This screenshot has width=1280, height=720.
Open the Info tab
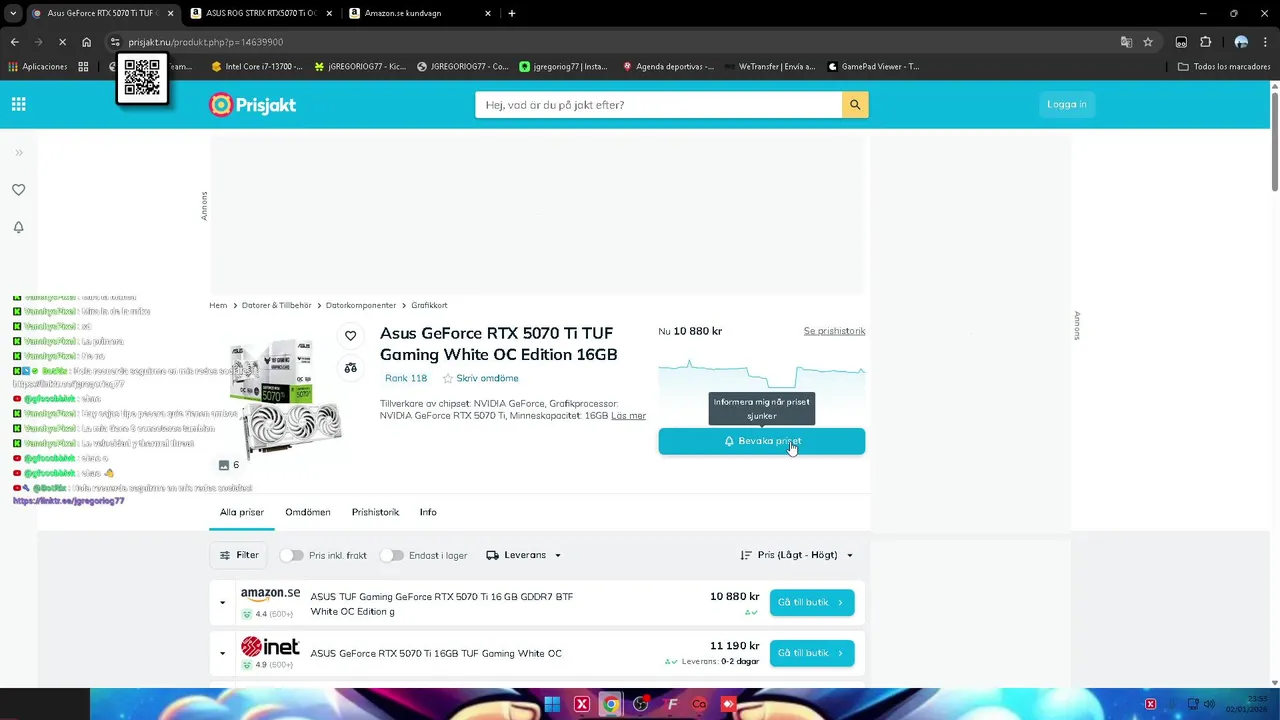click(428, 512)
